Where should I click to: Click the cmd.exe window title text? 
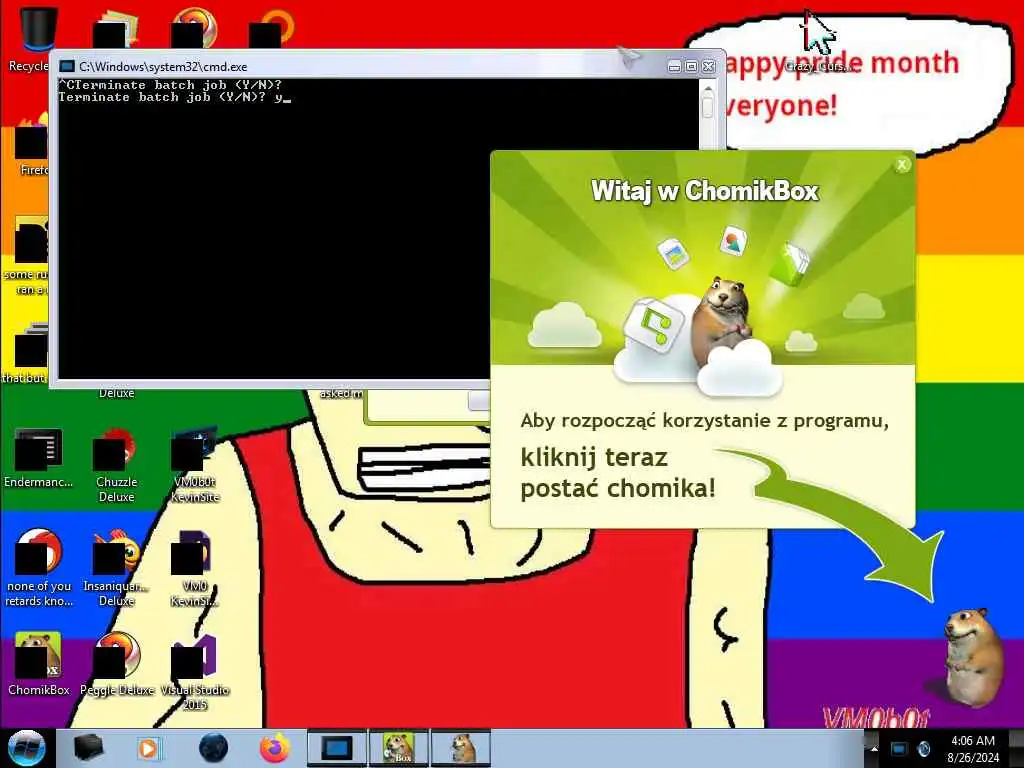[163, 66]
